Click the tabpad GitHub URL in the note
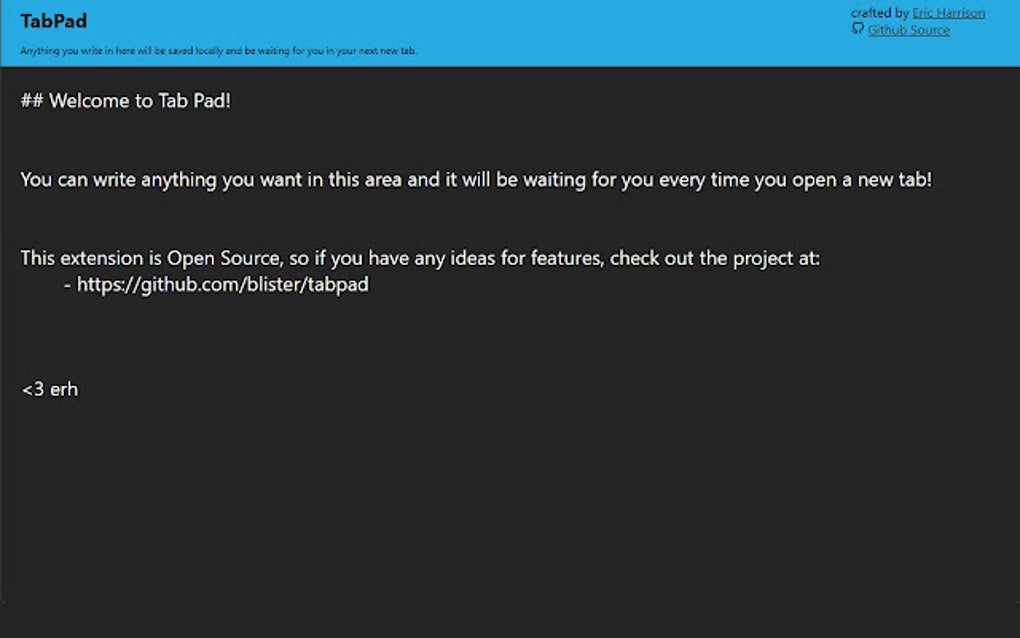The height and width of the screenshot is (638, 1020). (222, 284)
